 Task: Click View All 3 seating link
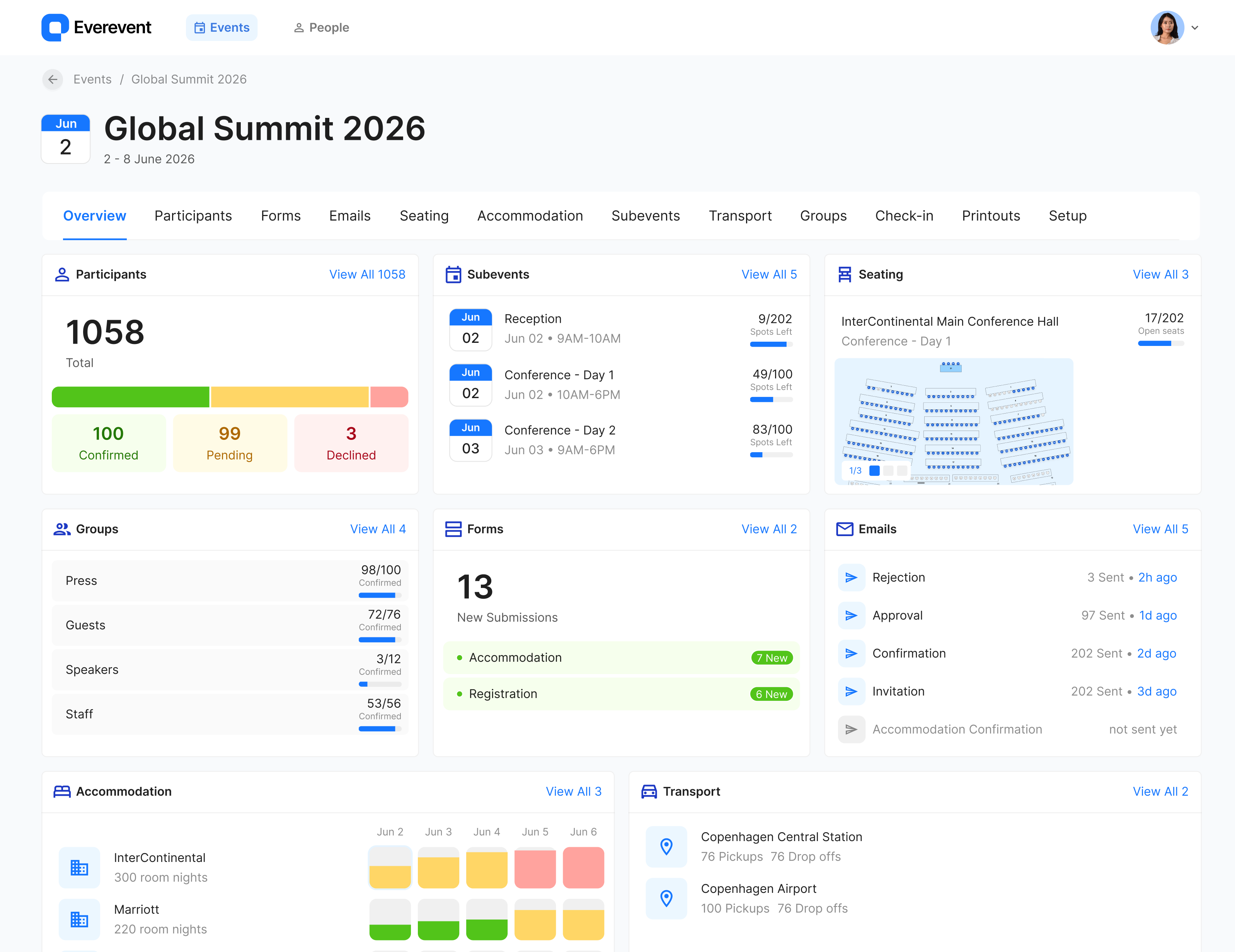click(1160, 274)
